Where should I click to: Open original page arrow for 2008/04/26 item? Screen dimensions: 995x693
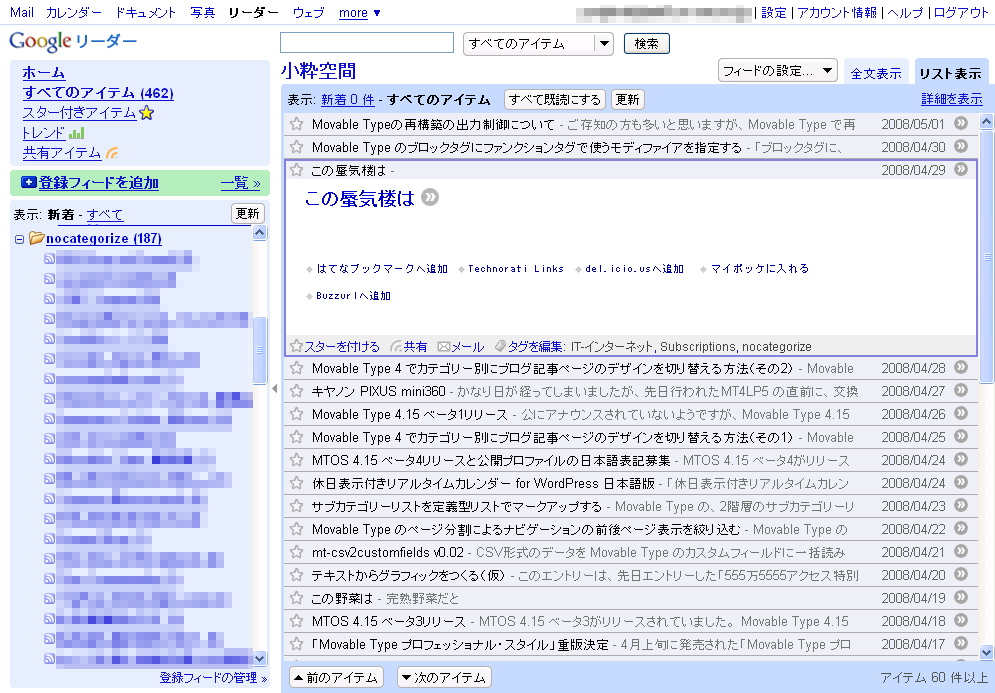coord(961,413)
